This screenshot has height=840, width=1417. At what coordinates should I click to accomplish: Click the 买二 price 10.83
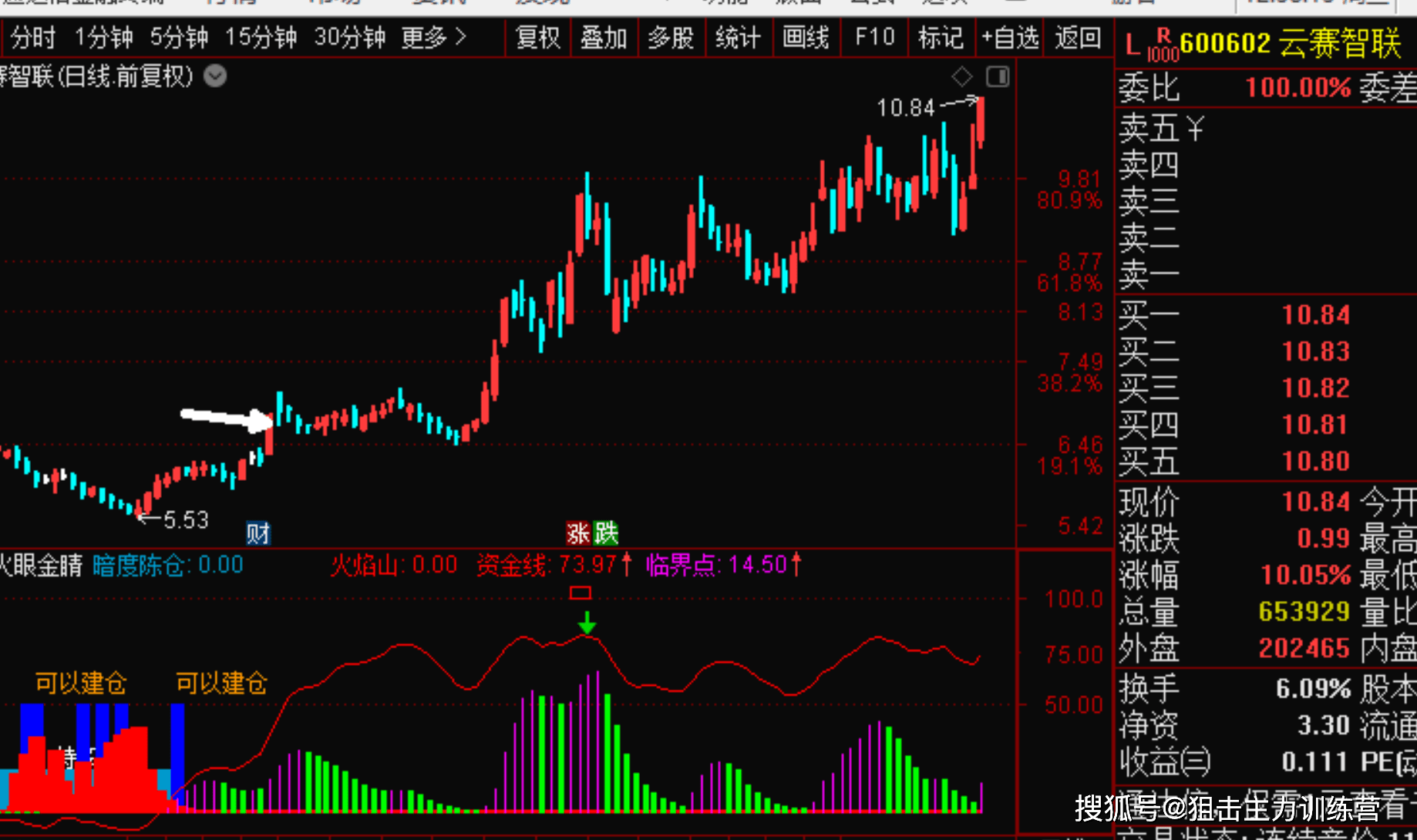pos(1315,351)
